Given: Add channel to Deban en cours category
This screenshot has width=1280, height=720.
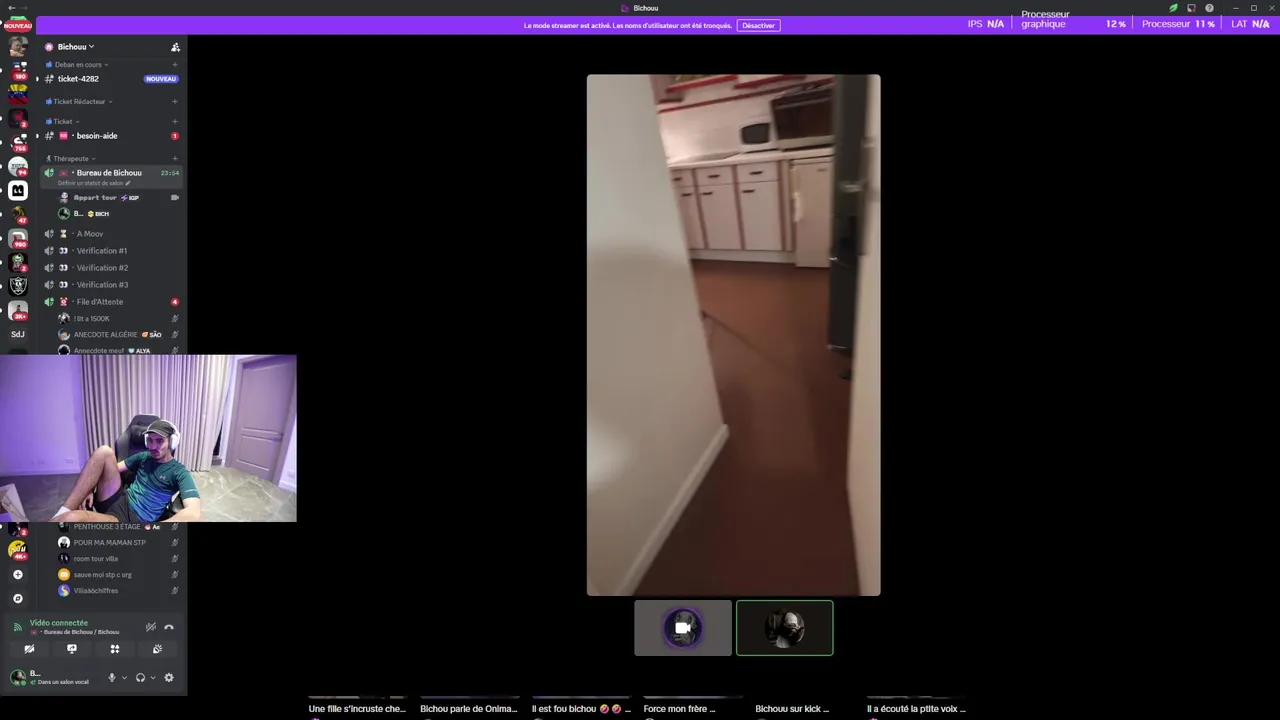Looking at the screenshot, I should point(175,65).
